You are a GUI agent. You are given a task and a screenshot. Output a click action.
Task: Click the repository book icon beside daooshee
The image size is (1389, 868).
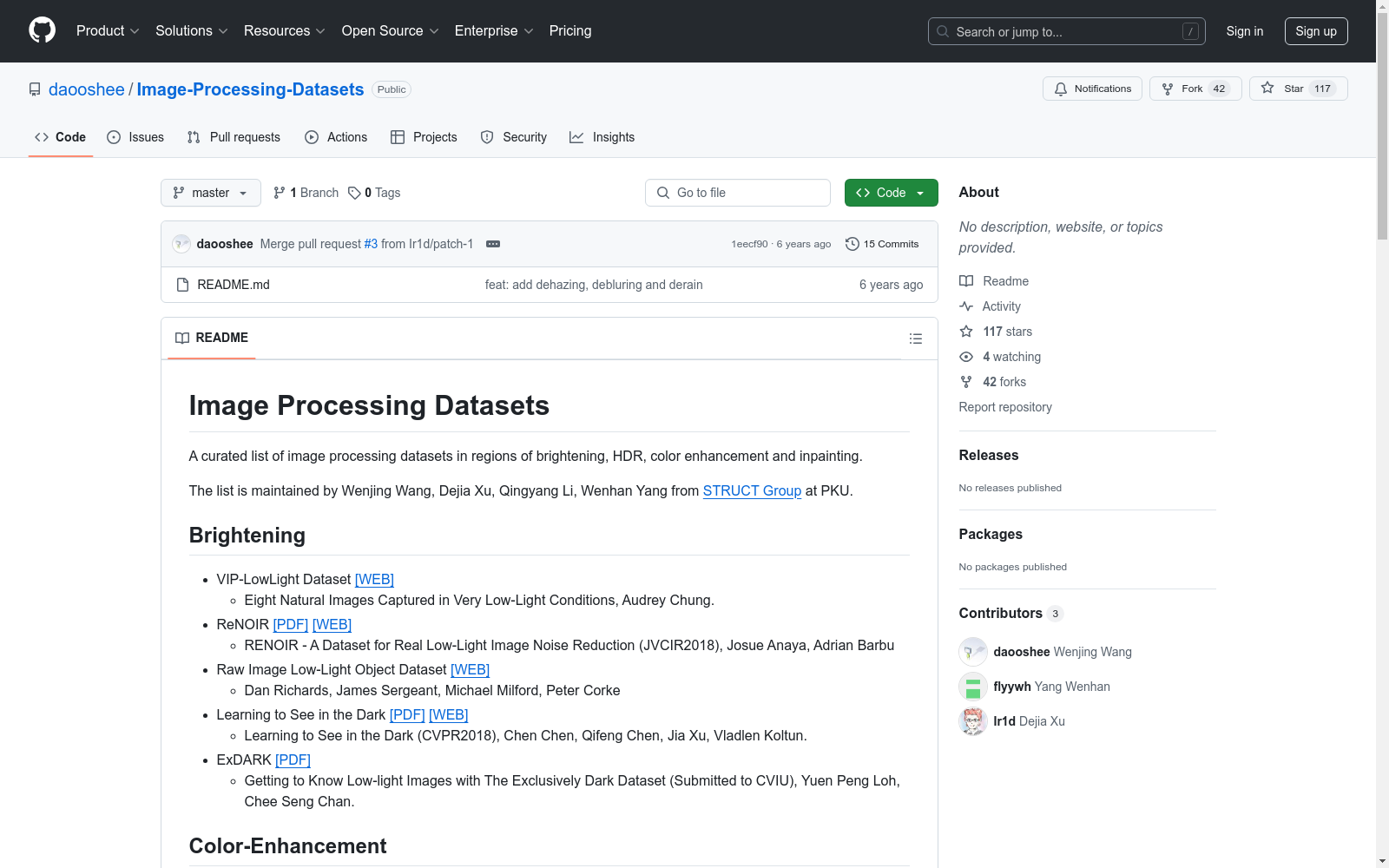[x=35, y=89]
